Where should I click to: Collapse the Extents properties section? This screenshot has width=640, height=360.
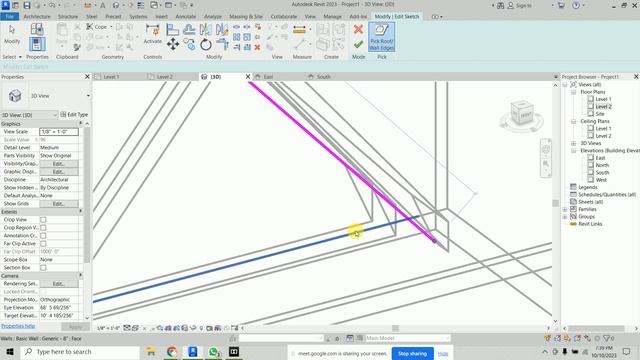pos(80,211)
